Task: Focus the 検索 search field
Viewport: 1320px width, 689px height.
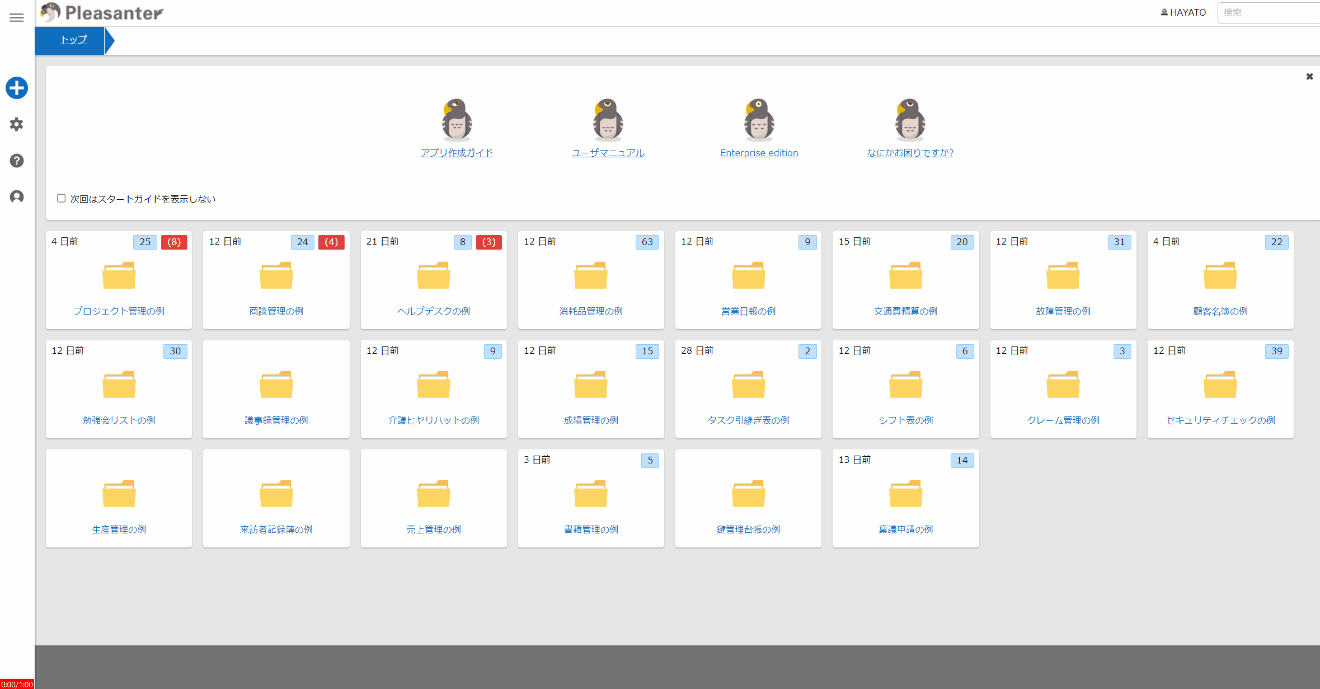Action: point(1269,13)
